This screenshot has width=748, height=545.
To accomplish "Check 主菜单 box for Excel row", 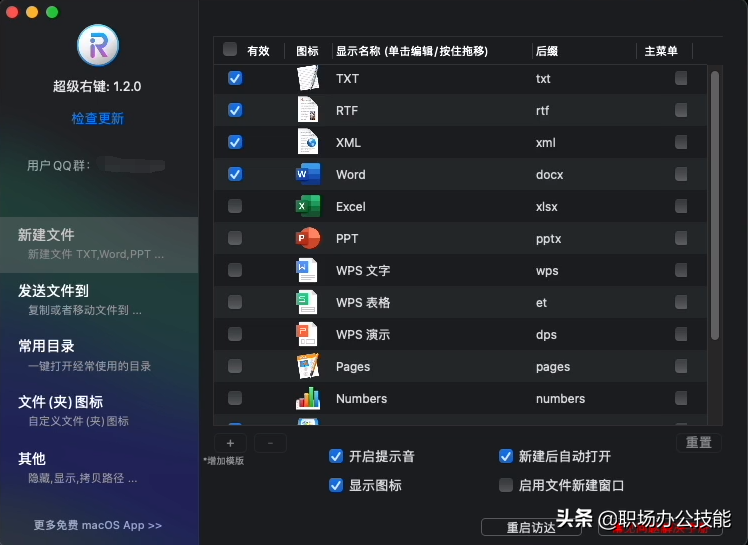I will tap(681, 206).
